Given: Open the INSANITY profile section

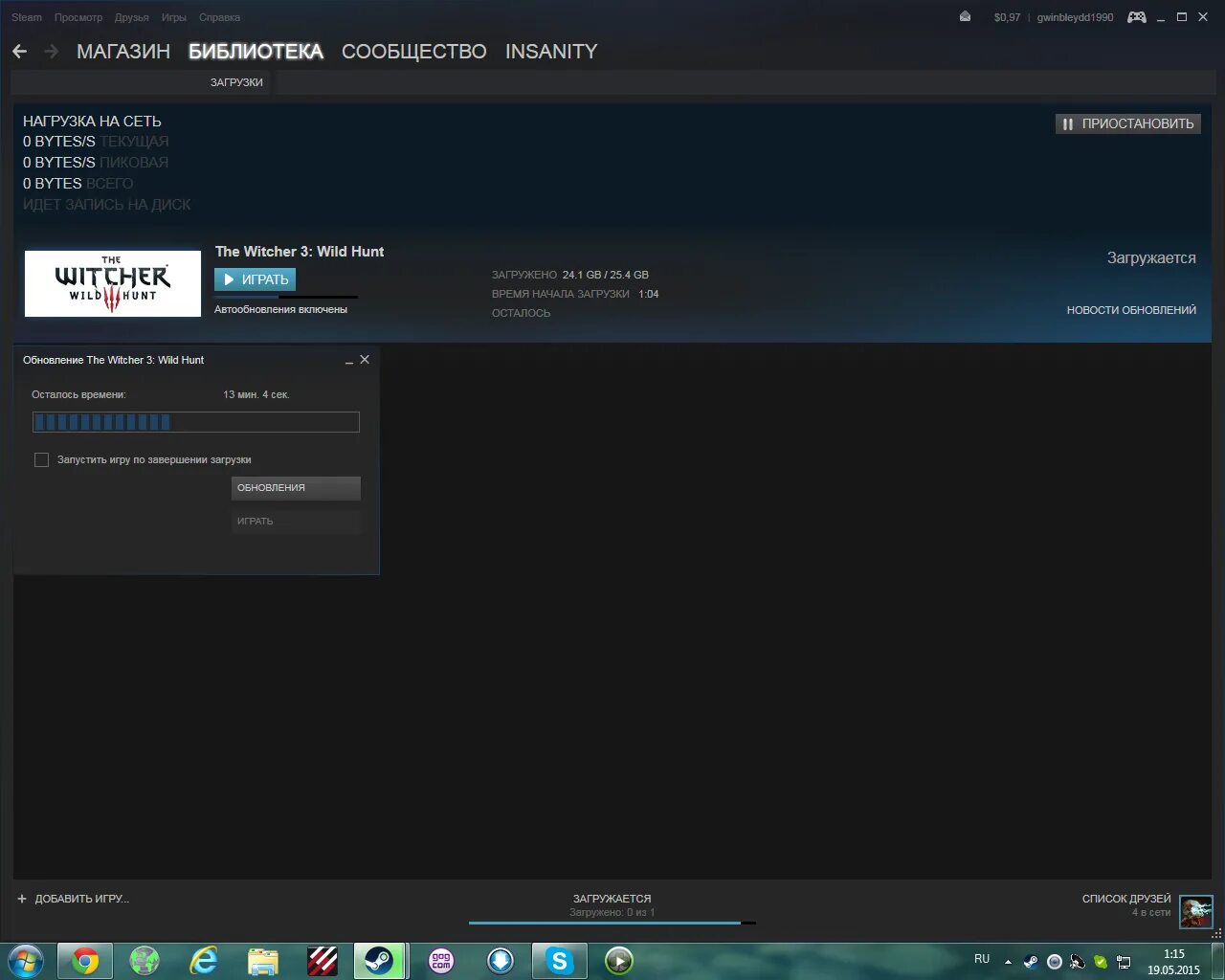Looking at the screenshot, I should click(551, 52).
